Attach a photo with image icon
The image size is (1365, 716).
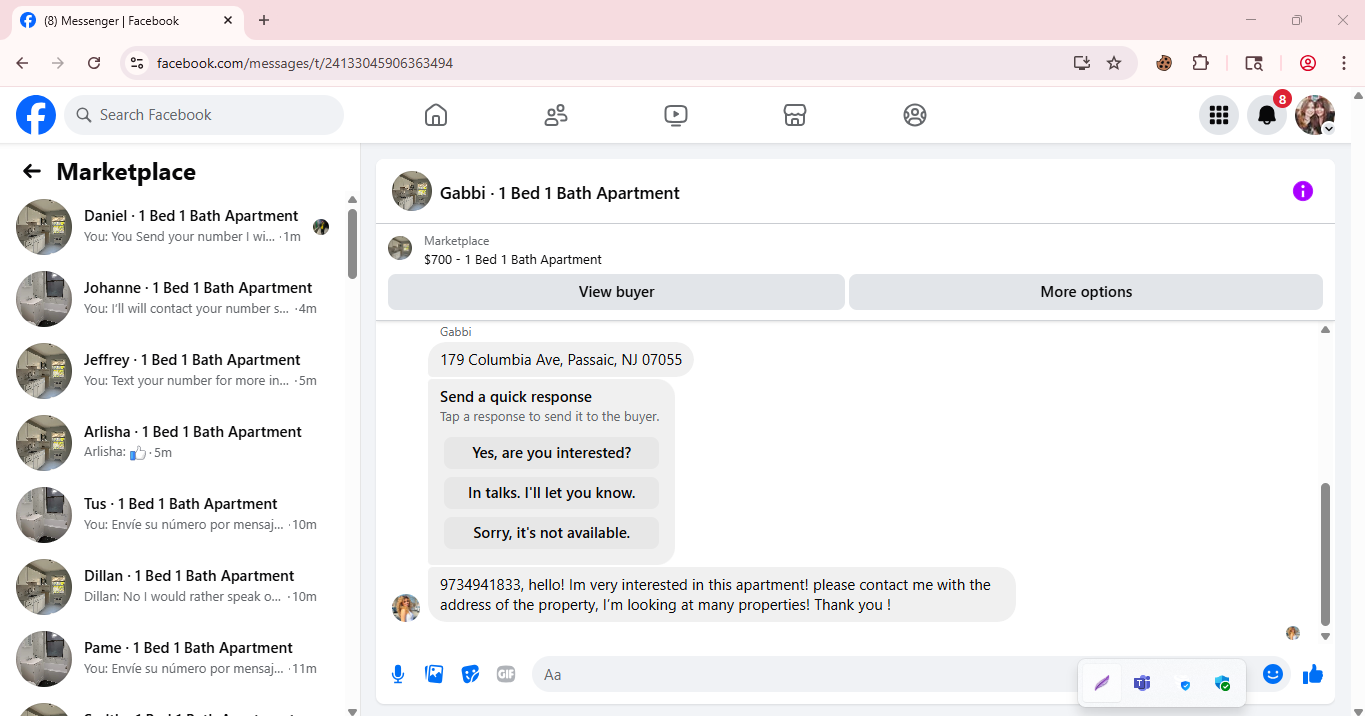pos(434,674)
